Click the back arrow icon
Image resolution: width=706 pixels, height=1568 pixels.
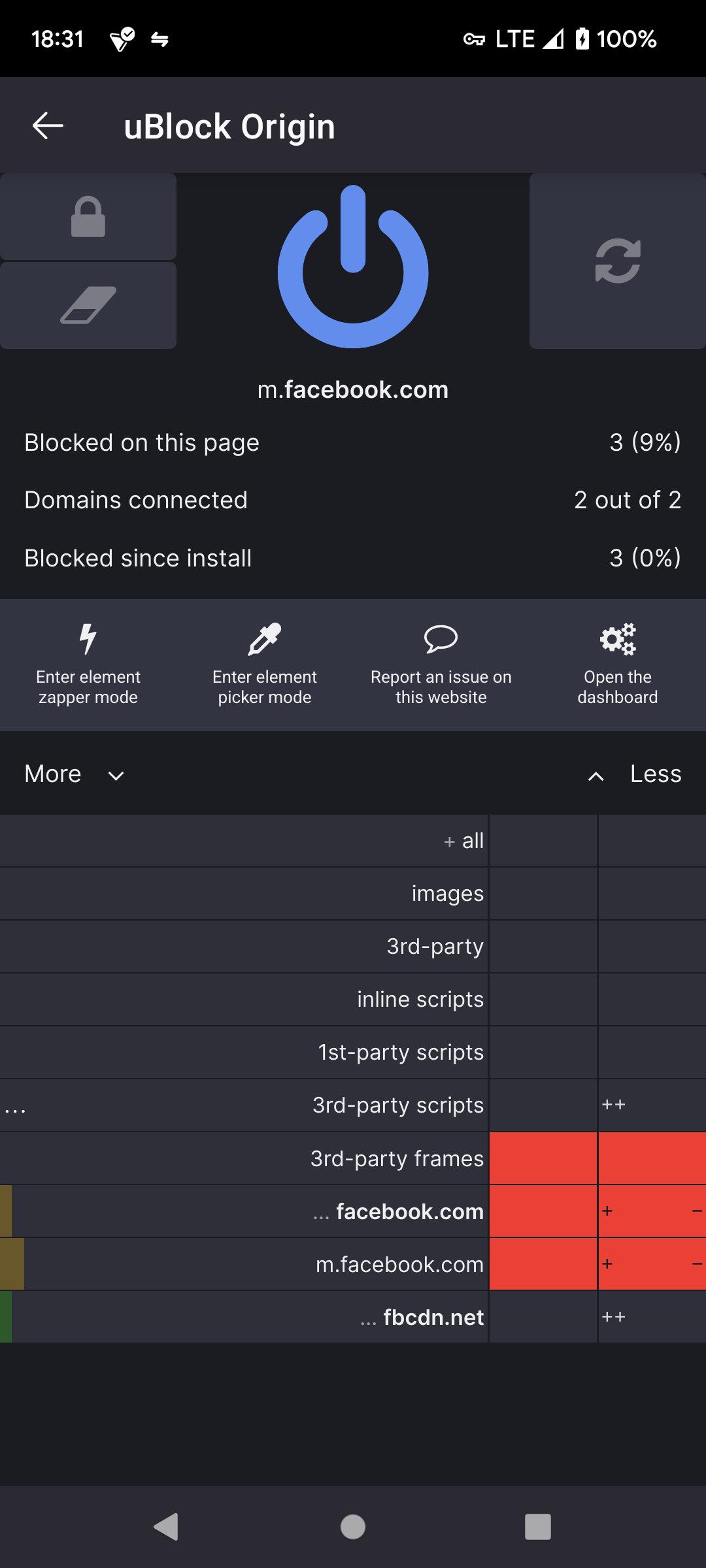pyautogui.click(x=48, y=125)
